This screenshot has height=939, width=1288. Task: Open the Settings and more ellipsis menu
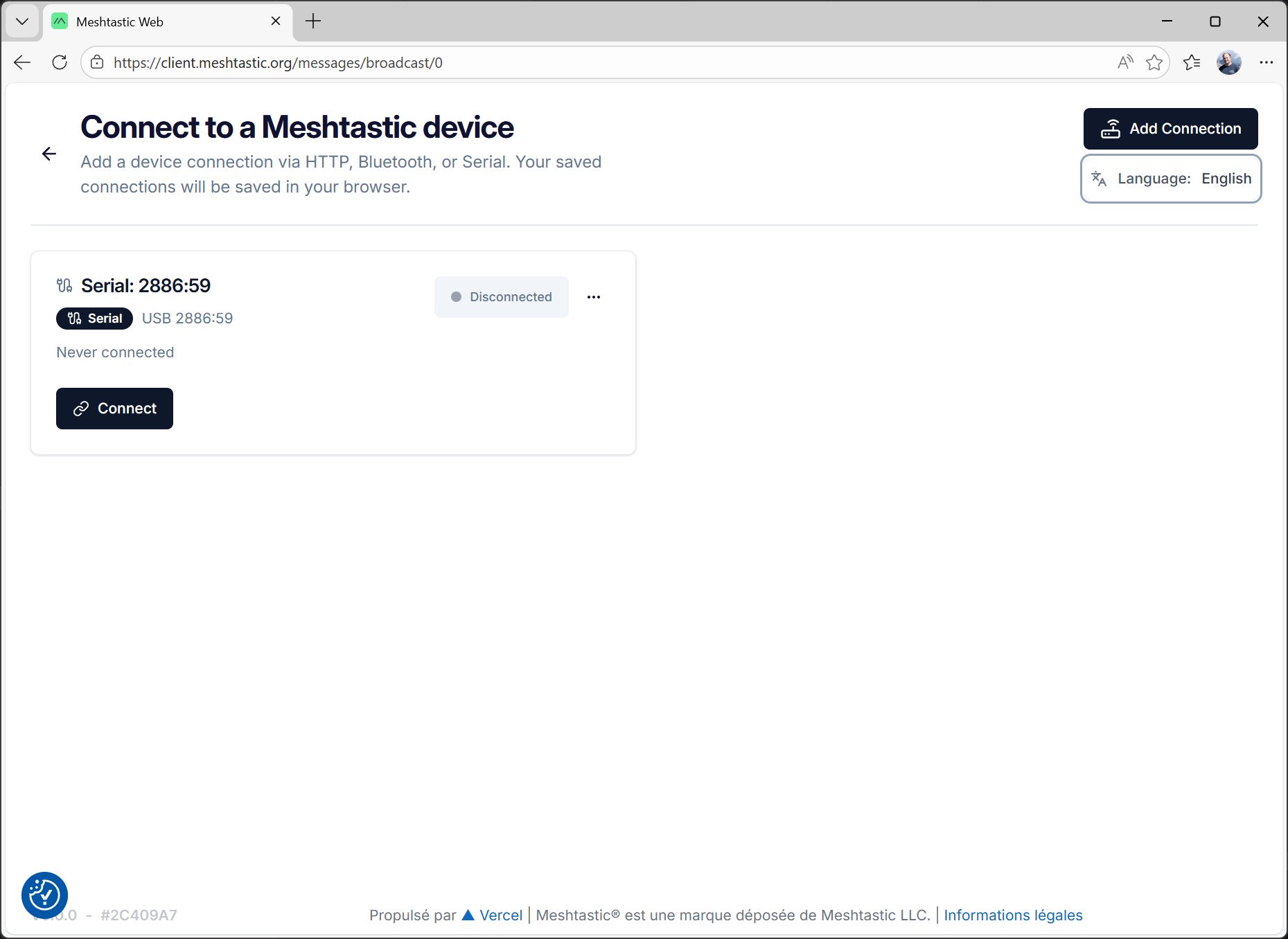pos(1267,62)
